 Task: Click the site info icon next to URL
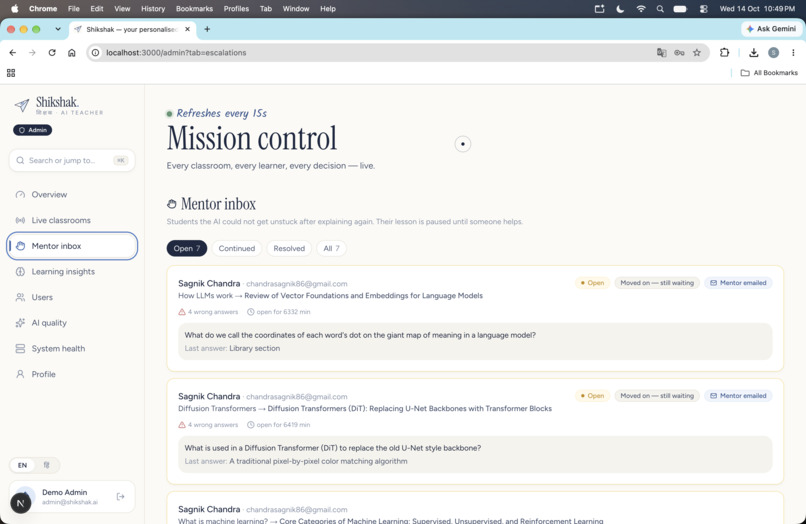pos(96,52)
